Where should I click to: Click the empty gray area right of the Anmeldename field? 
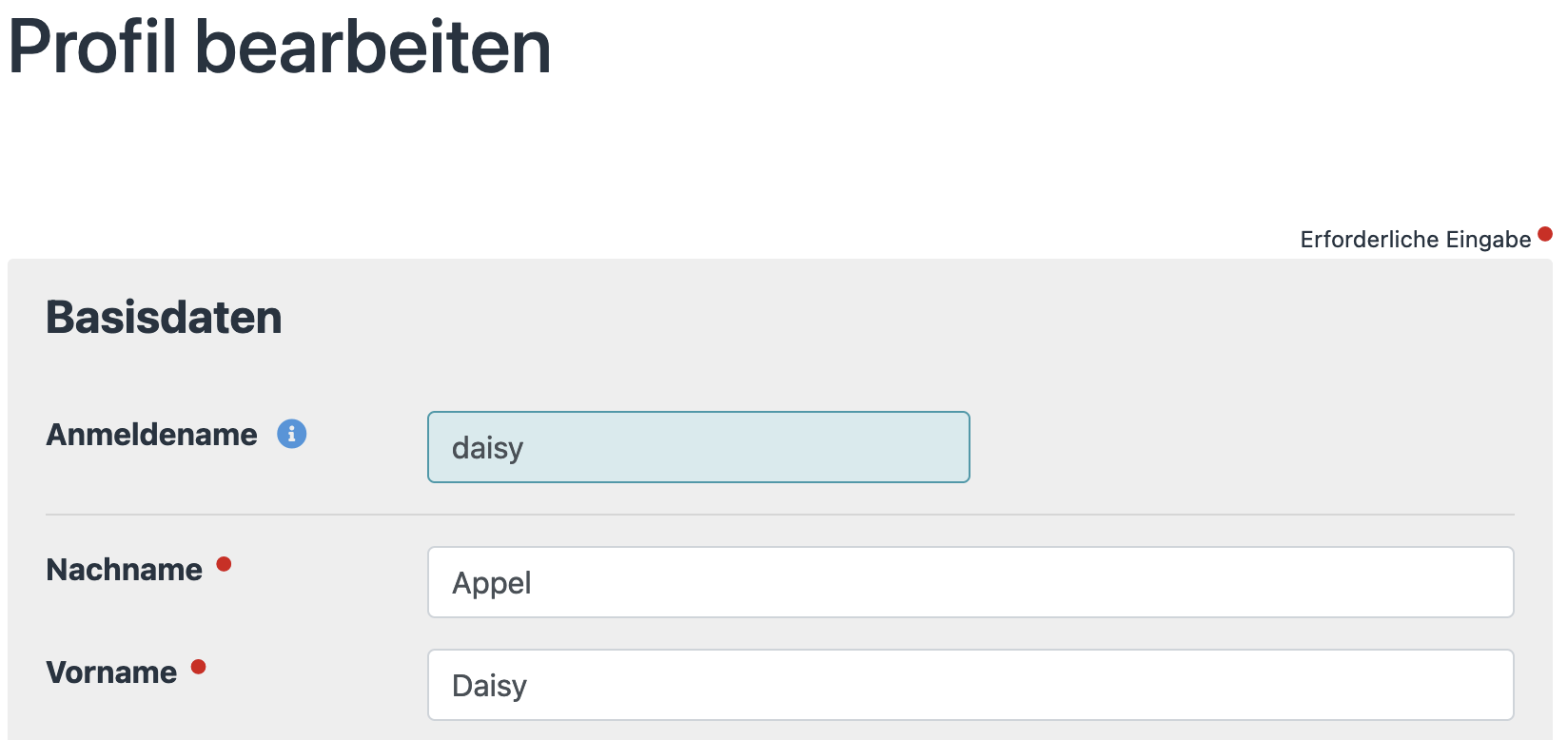tap(1237, 447)
